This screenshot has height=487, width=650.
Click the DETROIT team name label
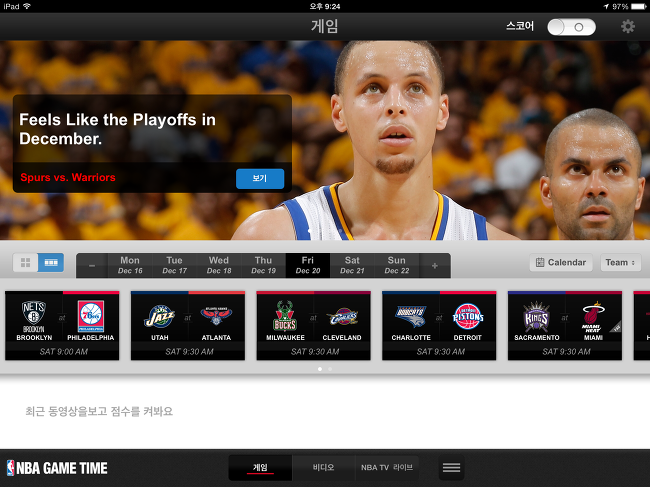click(468, 338)
